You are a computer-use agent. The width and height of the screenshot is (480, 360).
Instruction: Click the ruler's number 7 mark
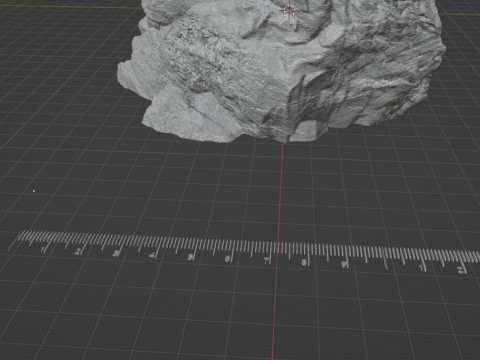point(267,260)
